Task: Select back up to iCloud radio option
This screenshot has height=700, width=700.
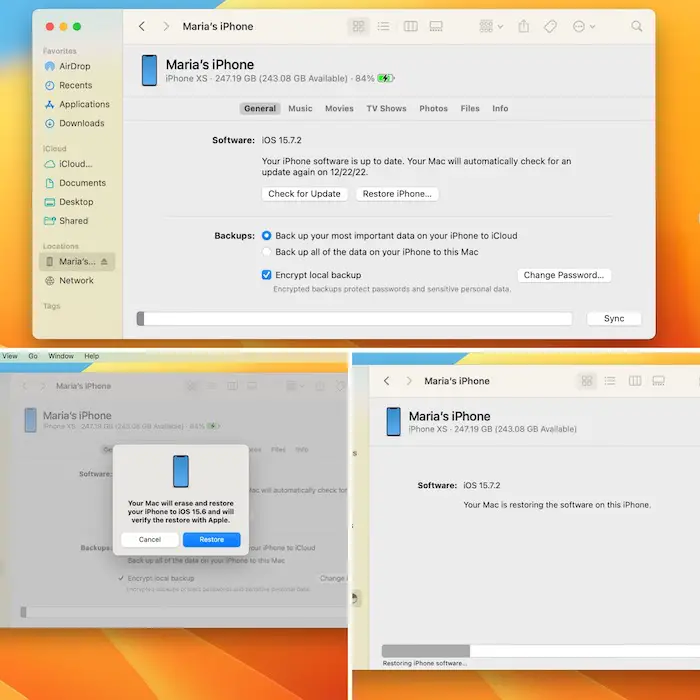Action: (267, 236)
